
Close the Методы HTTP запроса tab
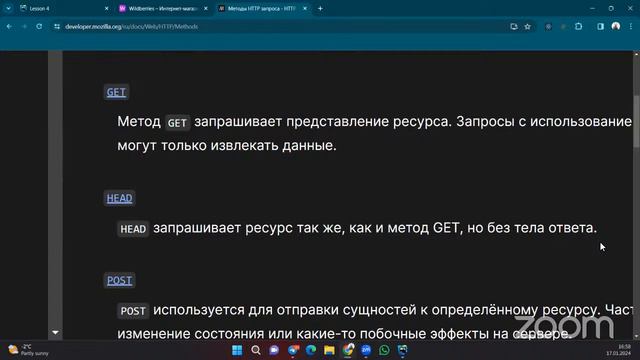tap(304, 8)
